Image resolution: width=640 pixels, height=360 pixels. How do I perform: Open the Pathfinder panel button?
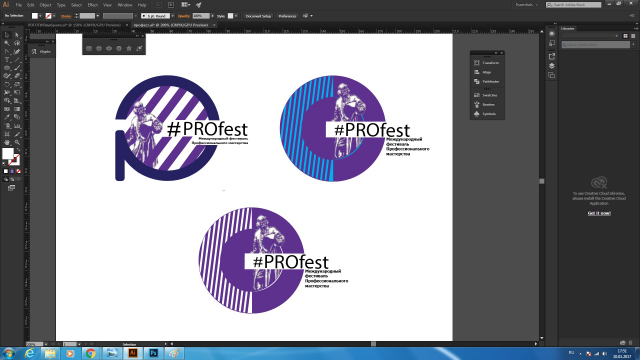[x=487, y=82]
